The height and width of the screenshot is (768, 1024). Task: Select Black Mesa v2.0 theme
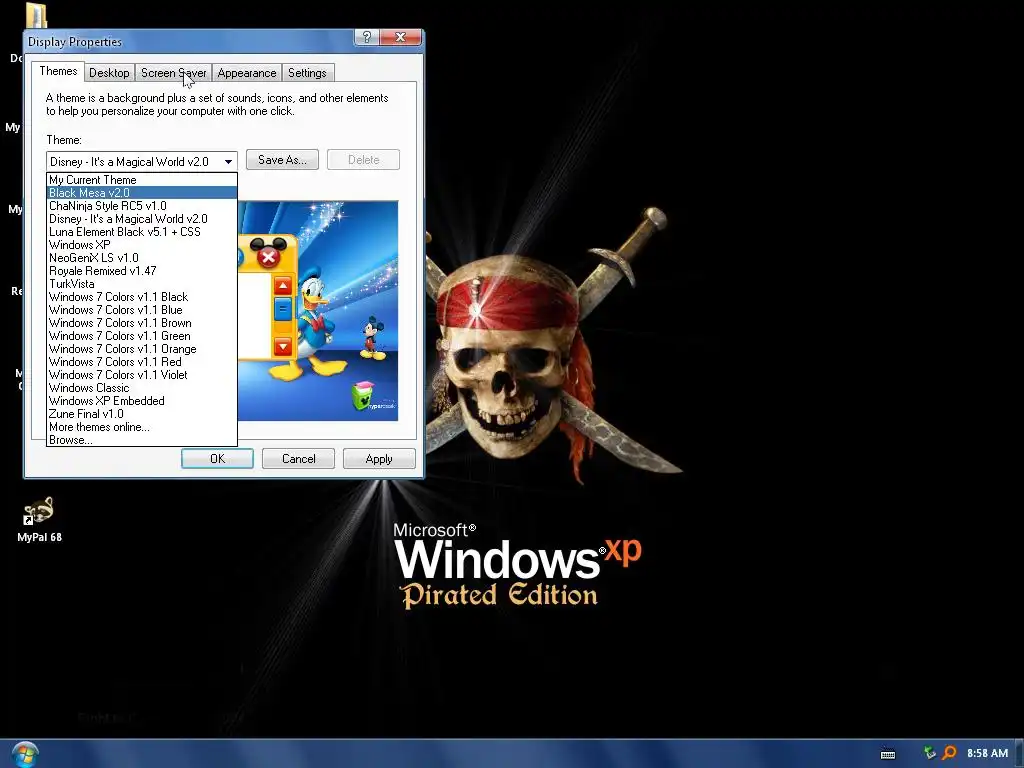click(142, 193)
